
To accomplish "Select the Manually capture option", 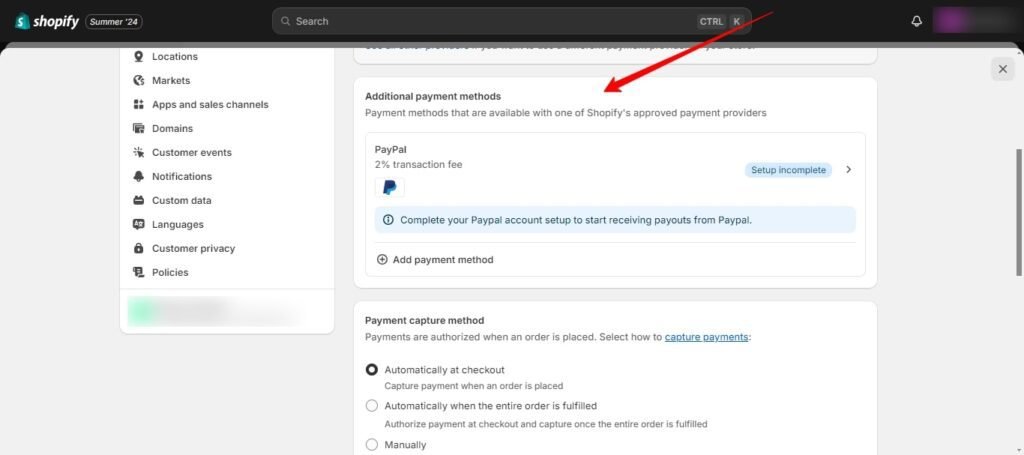I will point(372,445).
